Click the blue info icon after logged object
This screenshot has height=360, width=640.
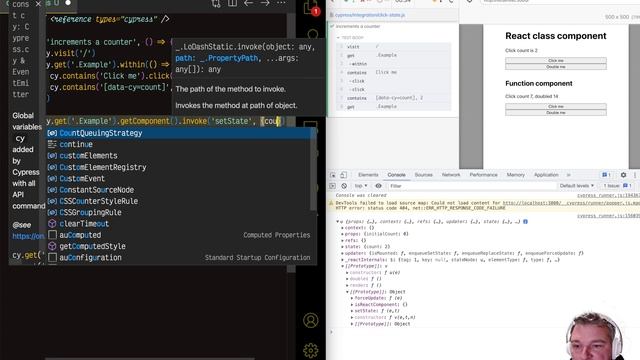525,222
